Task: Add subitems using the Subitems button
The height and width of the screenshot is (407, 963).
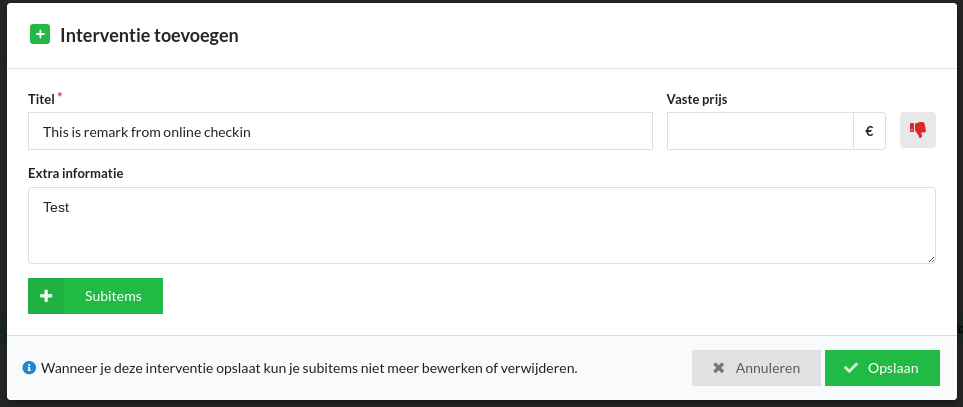Action: click(95, 296)
